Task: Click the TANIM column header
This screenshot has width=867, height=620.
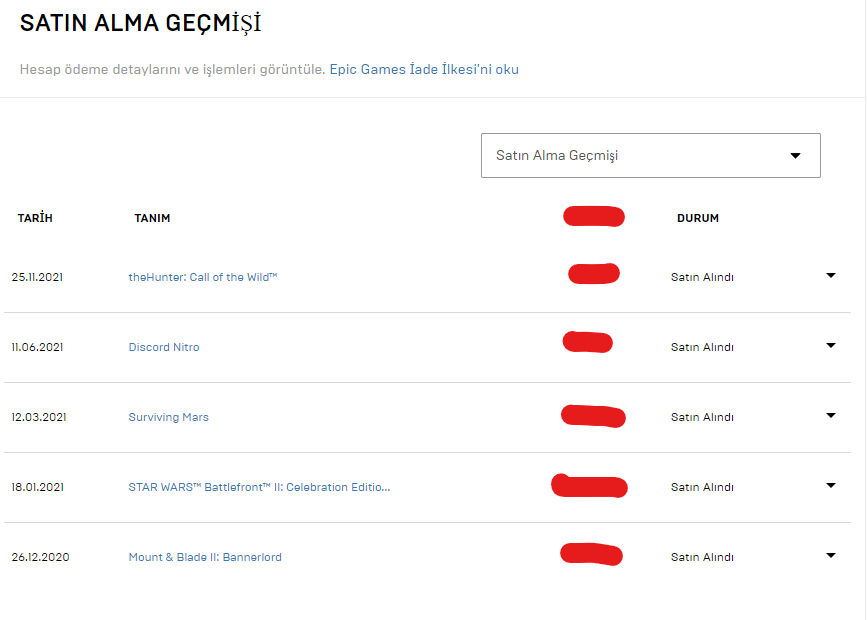Action: 152,218
